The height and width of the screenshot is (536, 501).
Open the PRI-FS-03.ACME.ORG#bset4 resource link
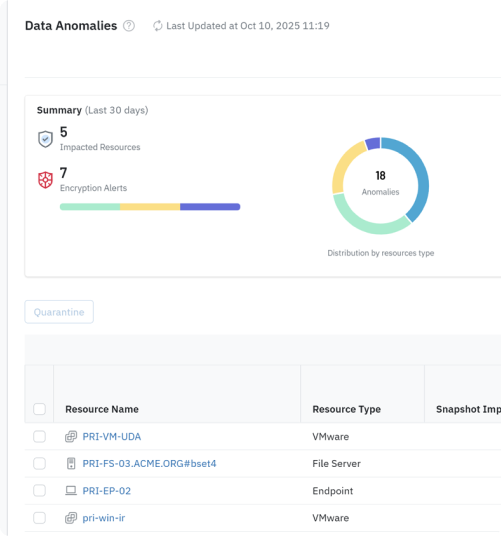pos(149,464)
